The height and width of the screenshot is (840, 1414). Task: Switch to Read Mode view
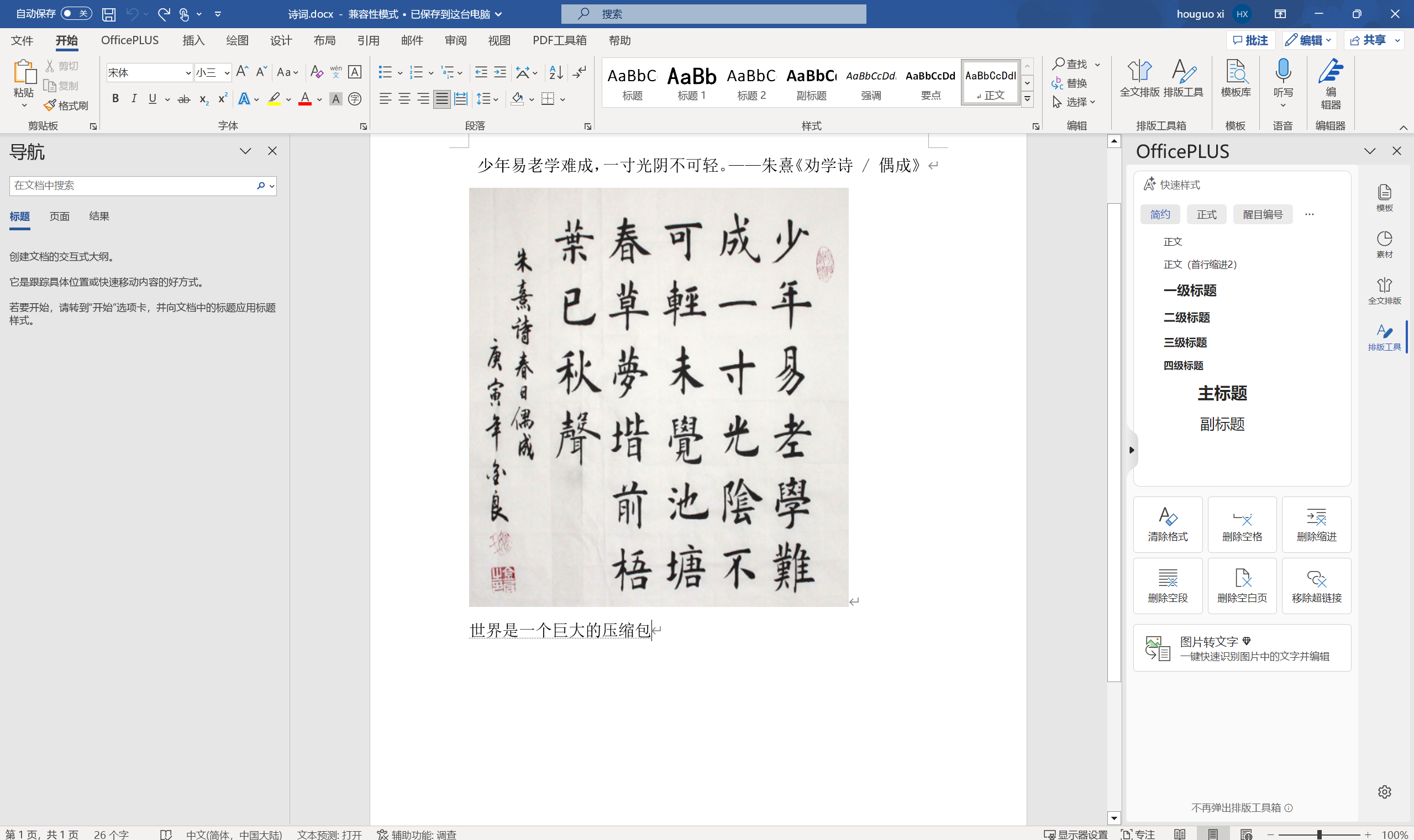tap(1180, 834)
